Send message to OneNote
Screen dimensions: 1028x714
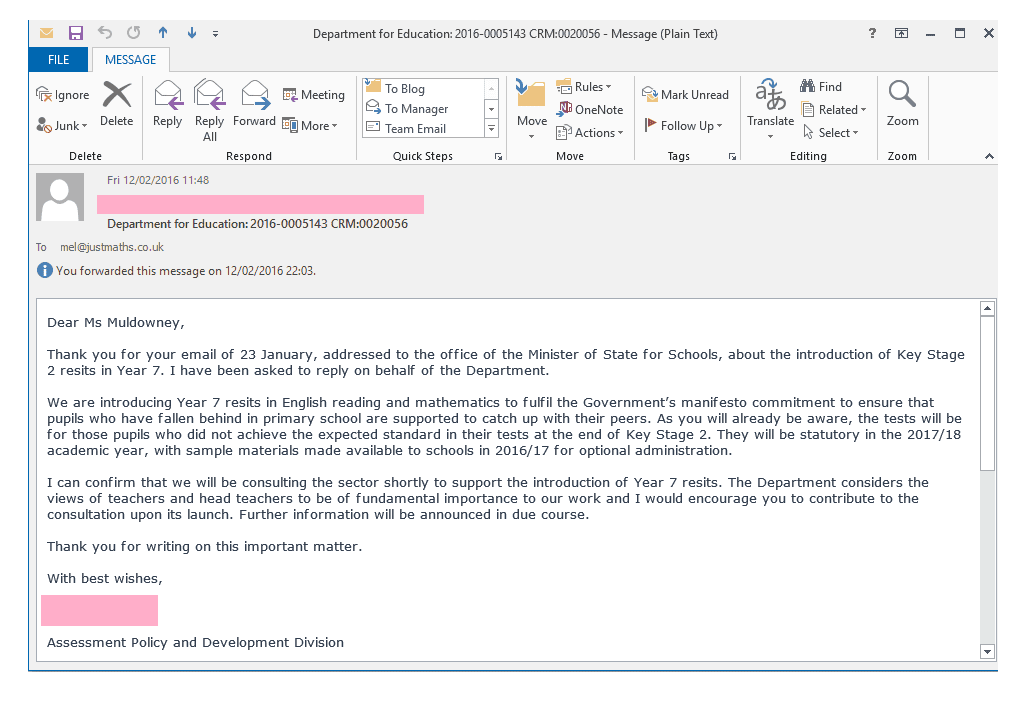pyautogui.click(x=590, y=109)
